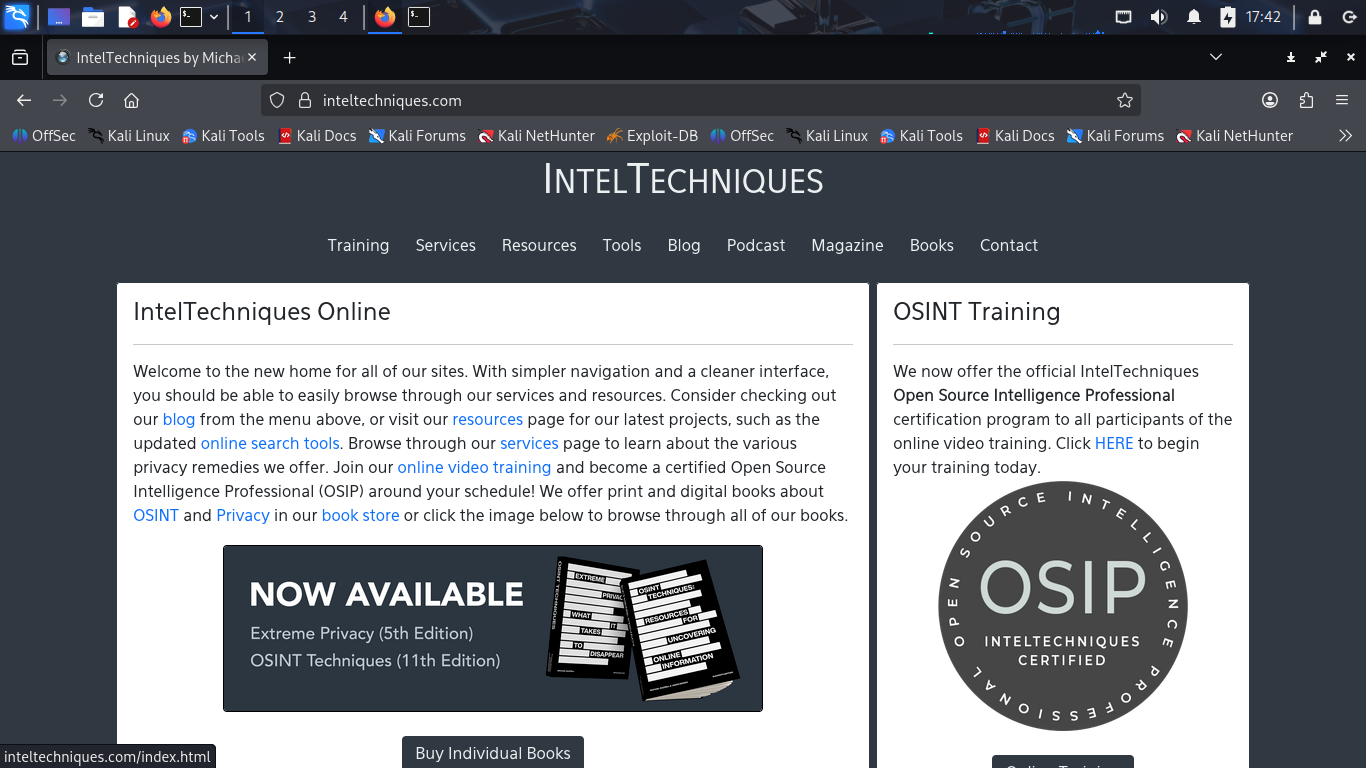This screenshot has height=768, width=1366.
Task: Open a new browser tab
Action: coord(289,58)
